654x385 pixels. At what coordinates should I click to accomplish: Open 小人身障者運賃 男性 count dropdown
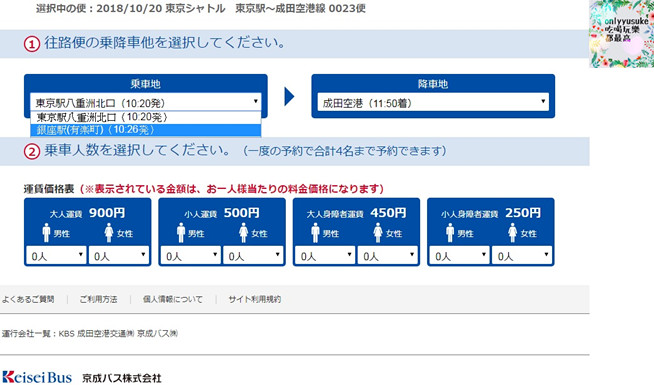459,255
